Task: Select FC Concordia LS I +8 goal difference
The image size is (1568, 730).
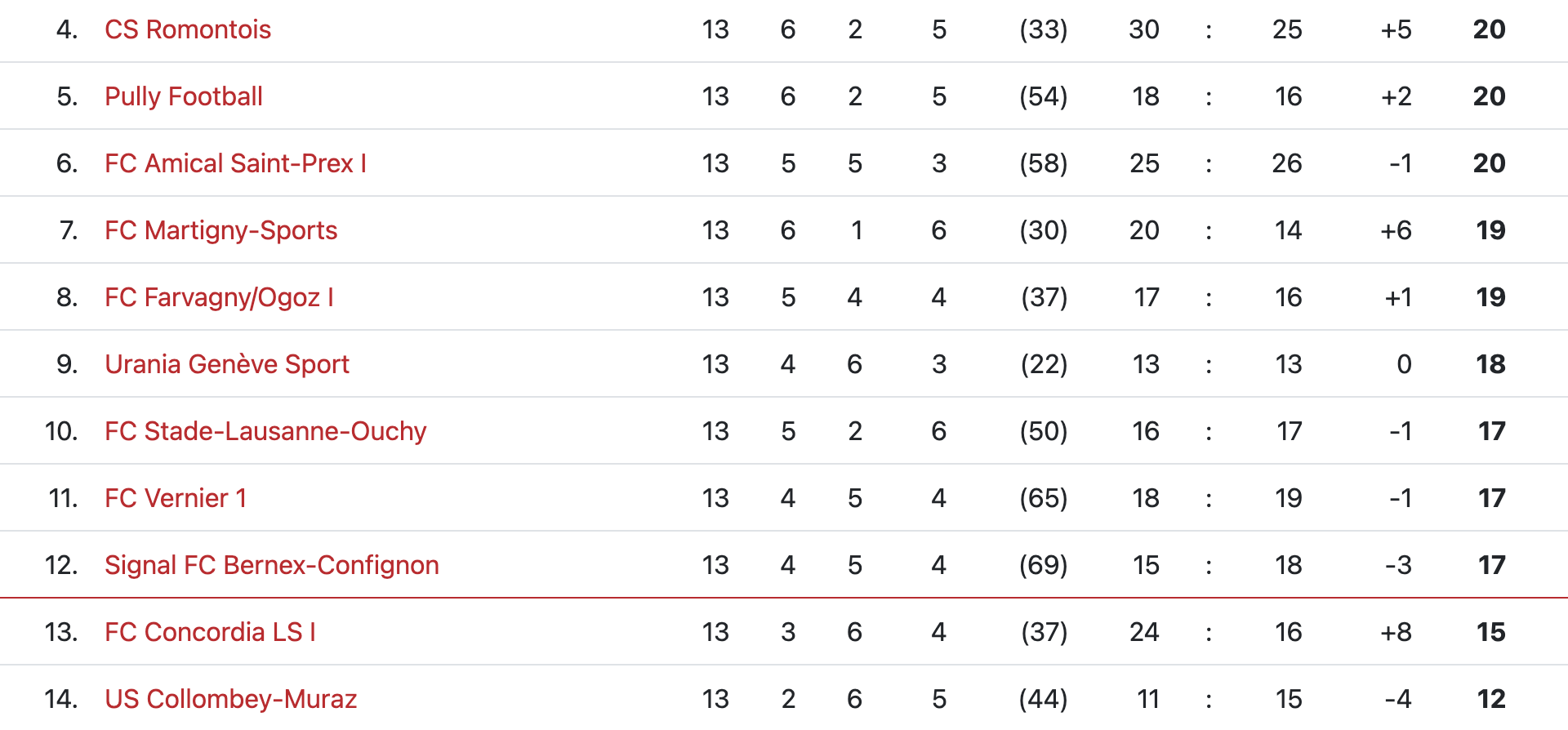Action: (1396, 633)
